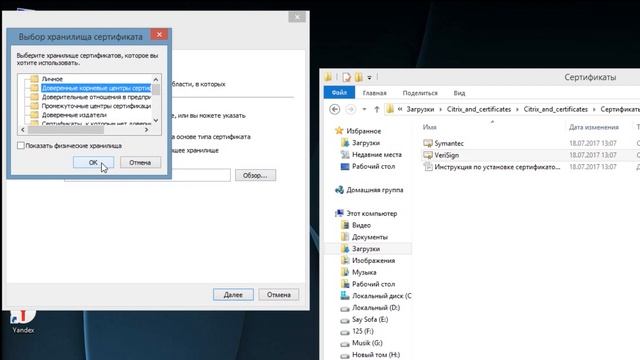Click the Обзор... browse button
Viewport: 640px width, 360px height.
pos(255,176)
